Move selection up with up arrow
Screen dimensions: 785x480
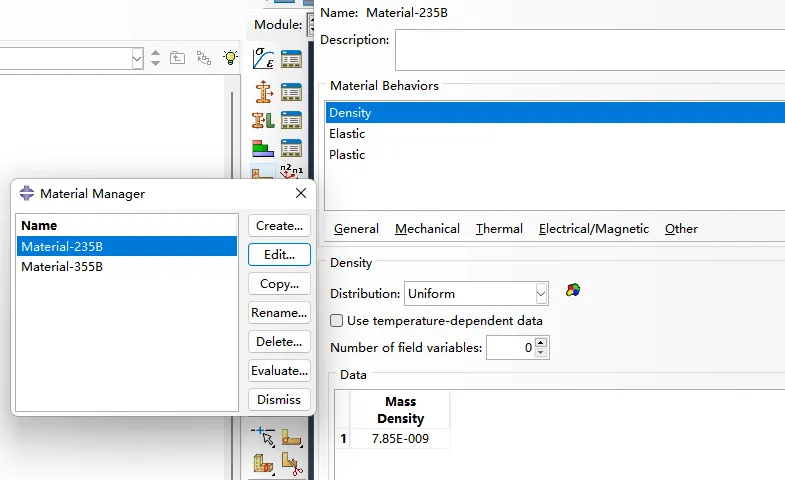pos(156,53)
